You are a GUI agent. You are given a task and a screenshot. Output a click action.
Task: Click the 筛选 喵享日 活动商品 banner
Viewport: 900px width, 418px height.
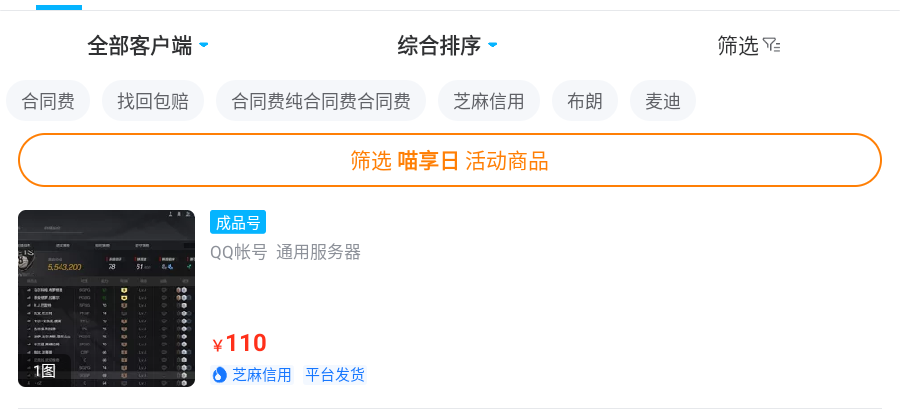450,160
